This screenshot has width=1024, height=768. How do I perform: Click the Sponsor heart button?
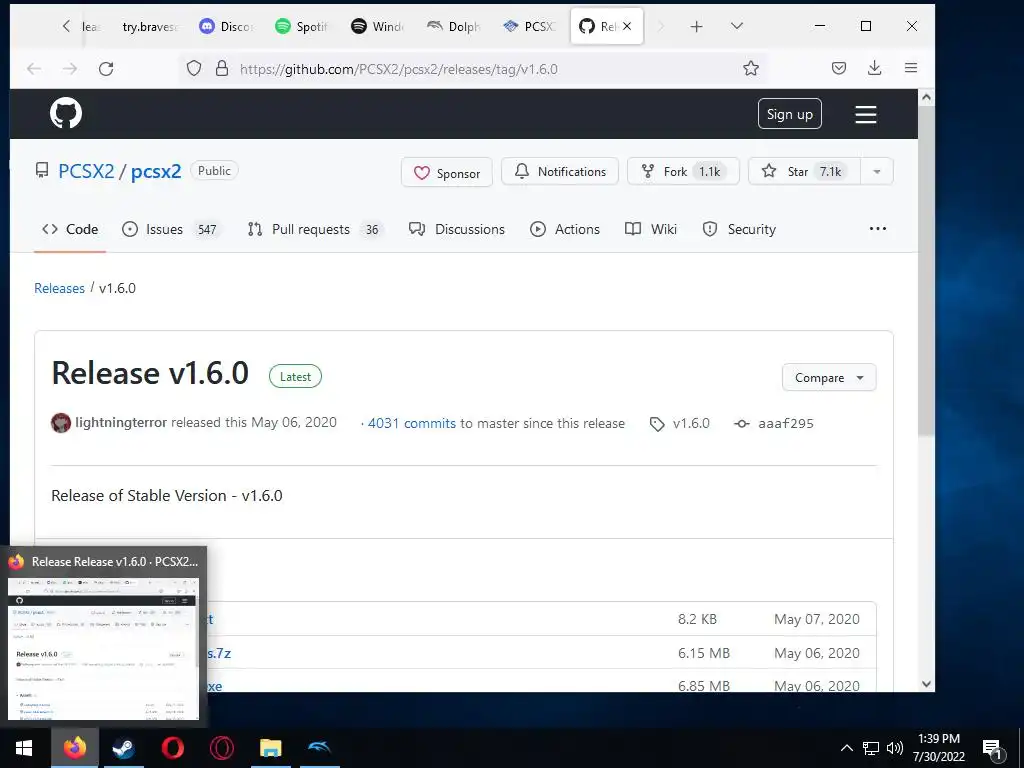[447, 172]
